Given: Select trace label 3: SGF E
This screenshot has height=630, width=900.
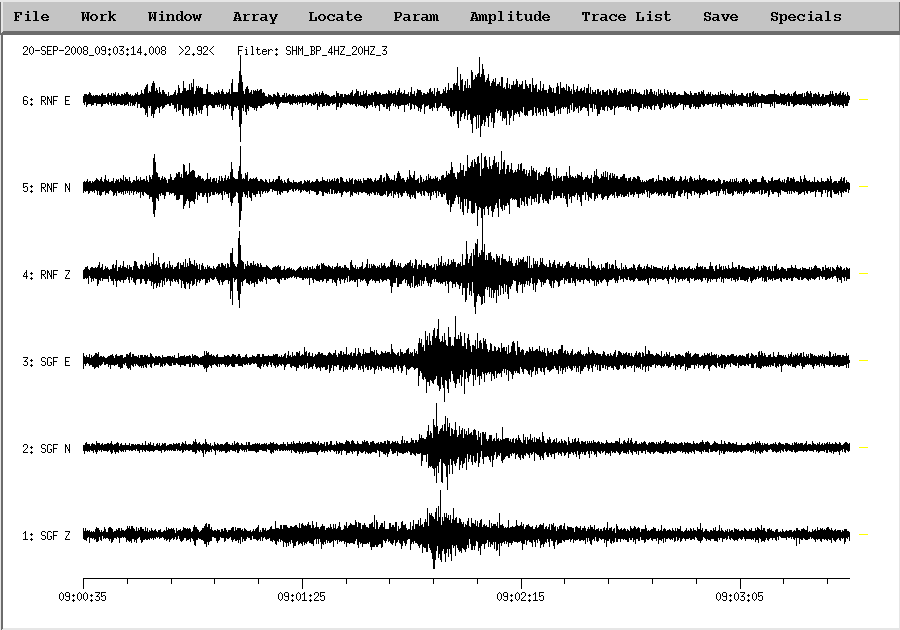Looking at the screenshot, I should click(x=46, y=361).
